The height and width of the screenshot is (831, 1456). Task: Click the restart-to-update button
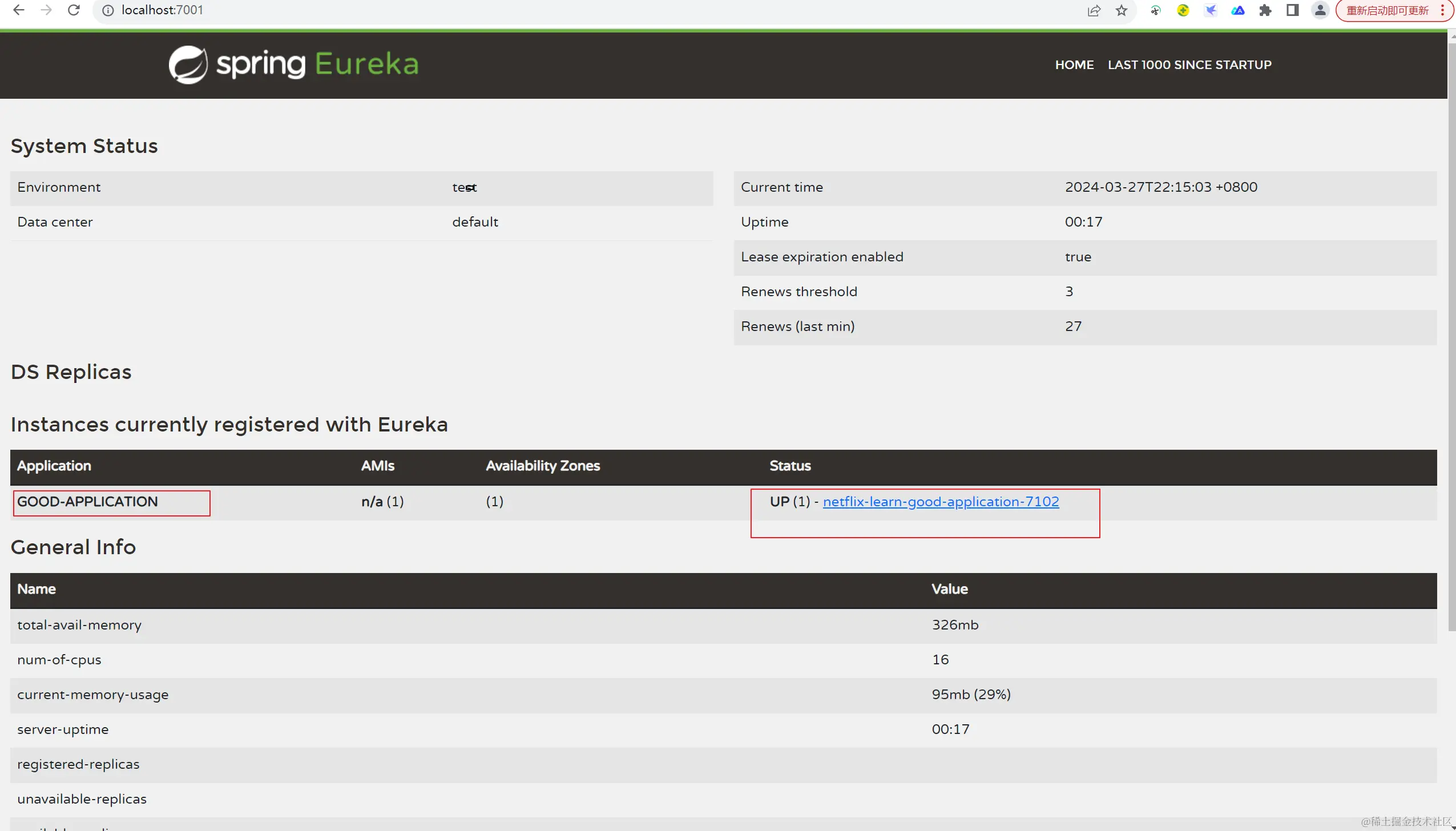(x=1388, y=10)
